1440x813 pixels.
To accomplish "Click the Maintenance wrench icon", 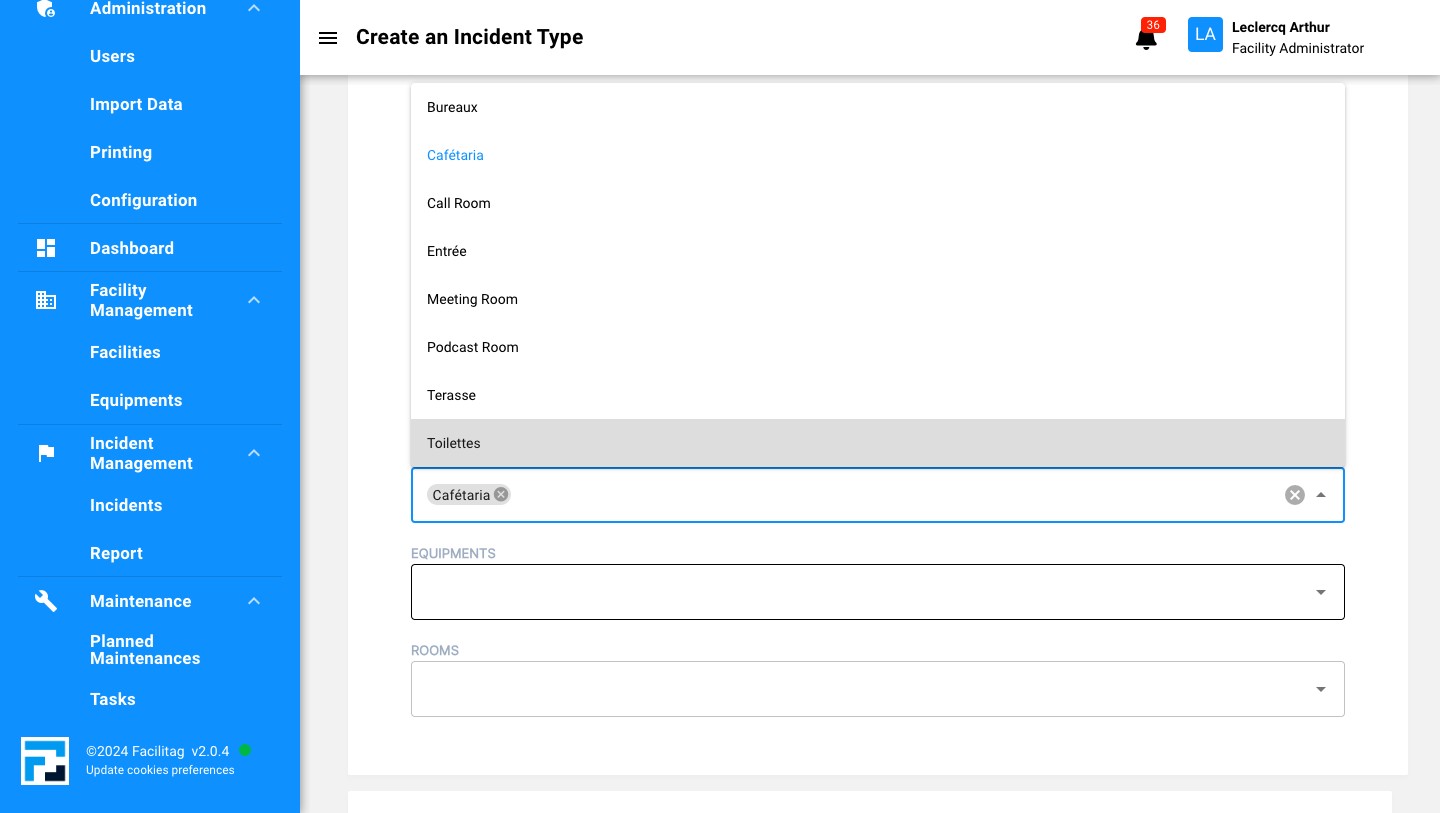I will [46, 601].
